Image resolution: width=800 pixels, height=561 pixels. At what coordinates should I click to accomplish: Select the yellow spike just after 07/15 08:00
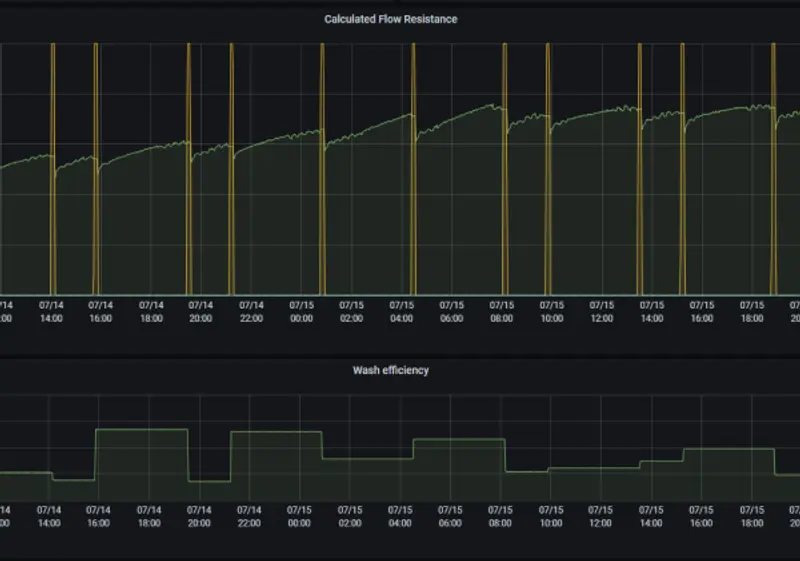tap(505, 168)
